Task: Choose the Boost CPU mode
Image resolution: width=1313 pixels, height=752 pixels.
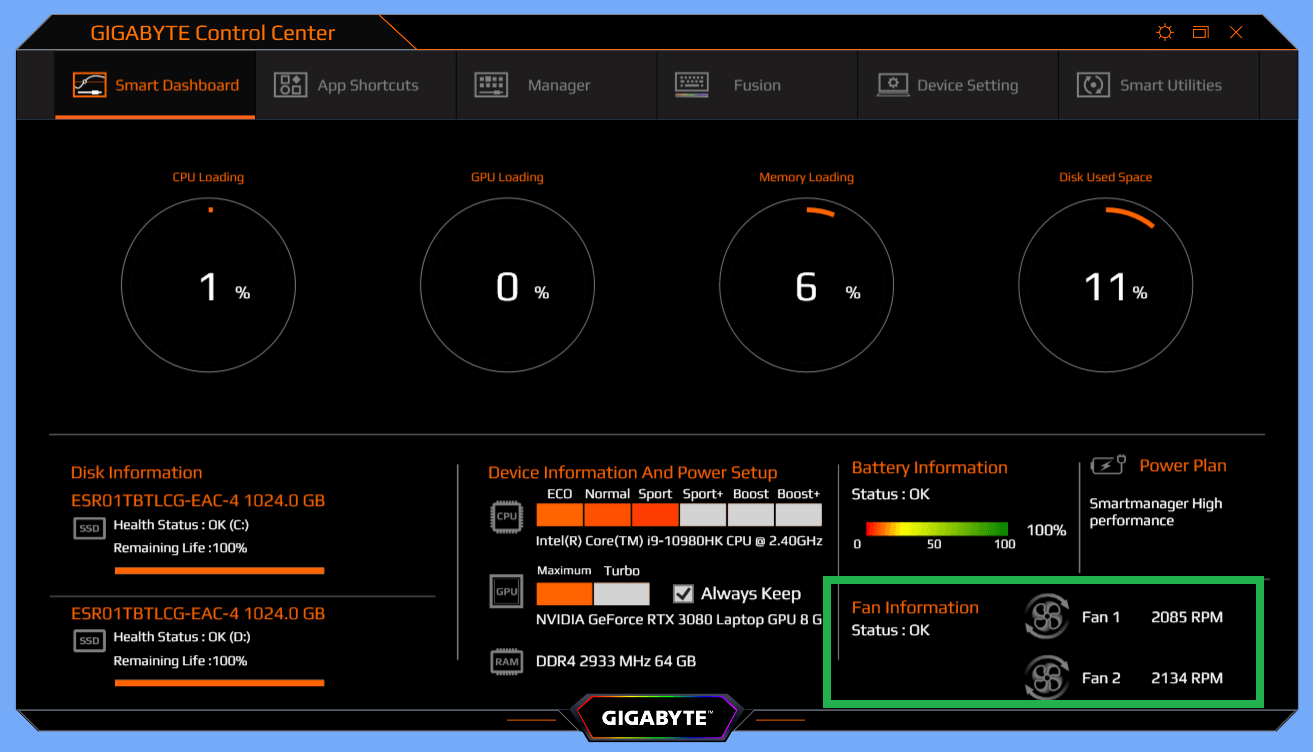Action: click(751, 515)
